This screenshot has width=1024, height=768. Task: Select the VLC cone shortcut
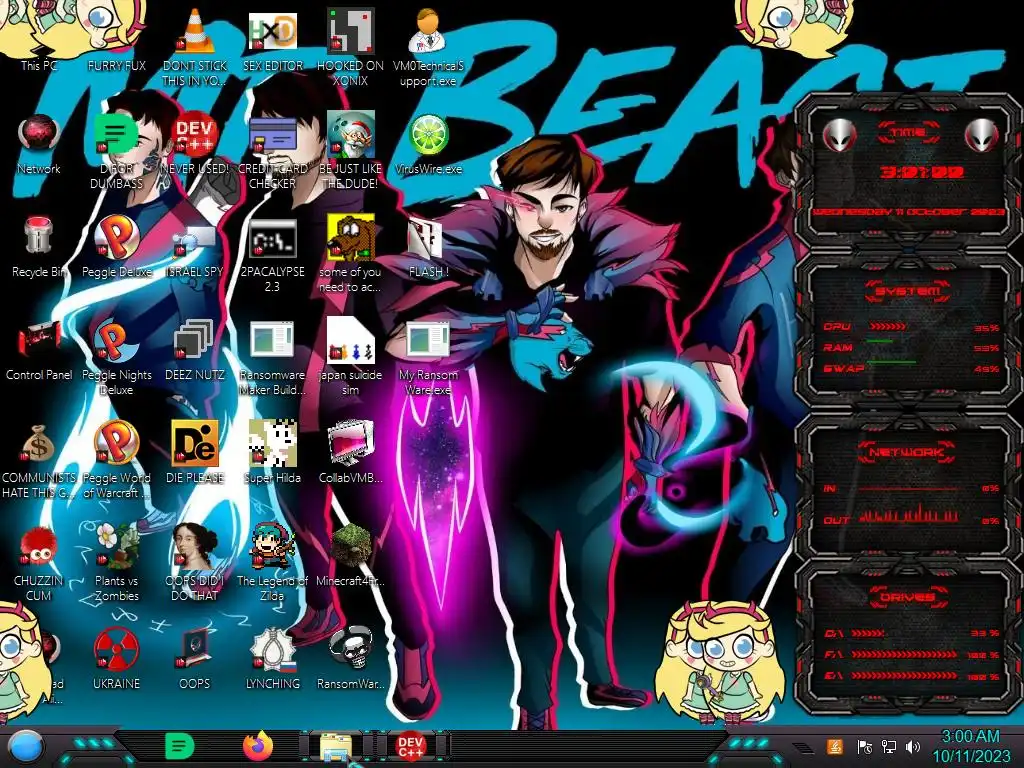tap(195, 33)
